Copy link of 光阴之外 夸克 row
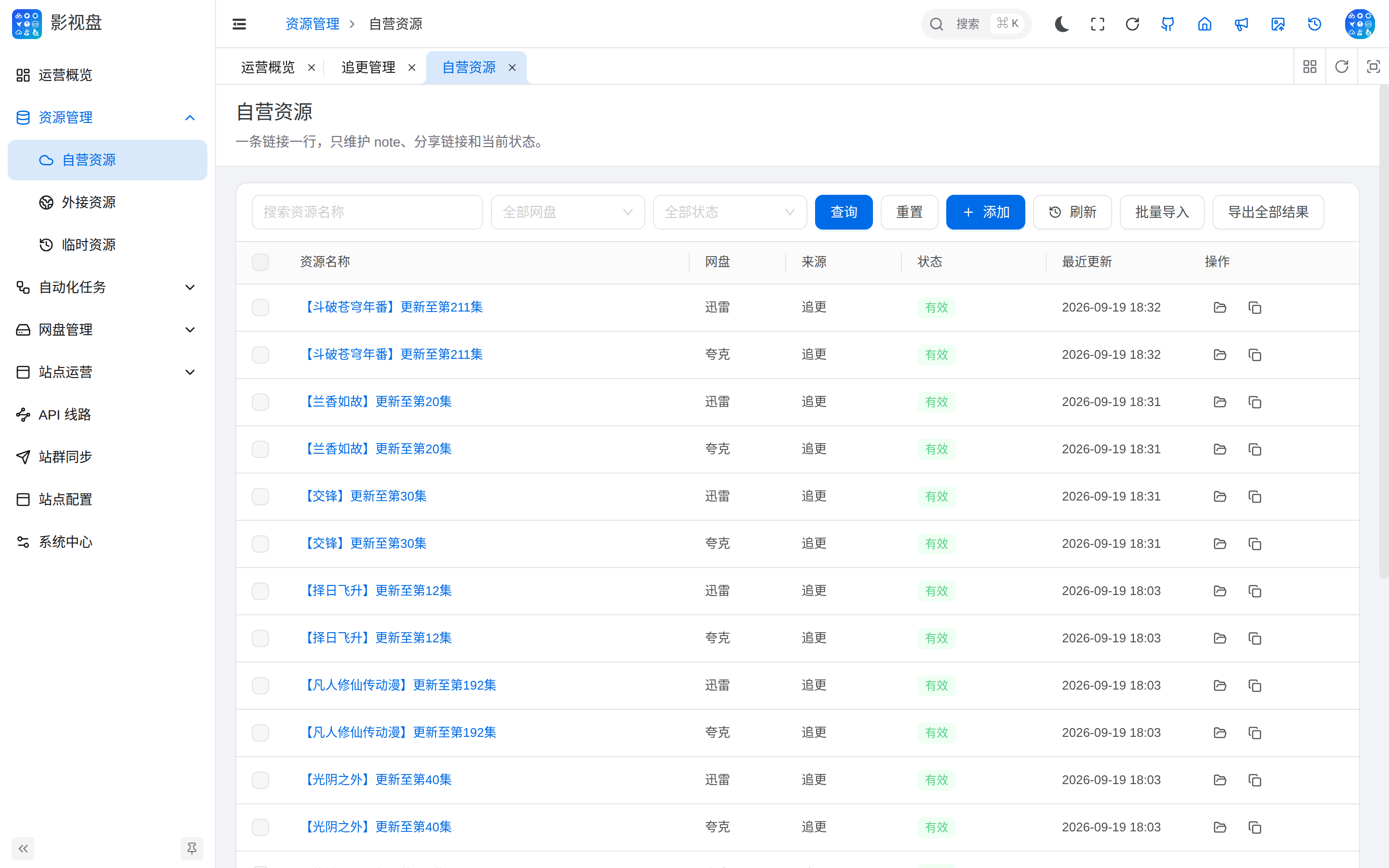This screenshot has width=1389, height=868. [1255, 827]
